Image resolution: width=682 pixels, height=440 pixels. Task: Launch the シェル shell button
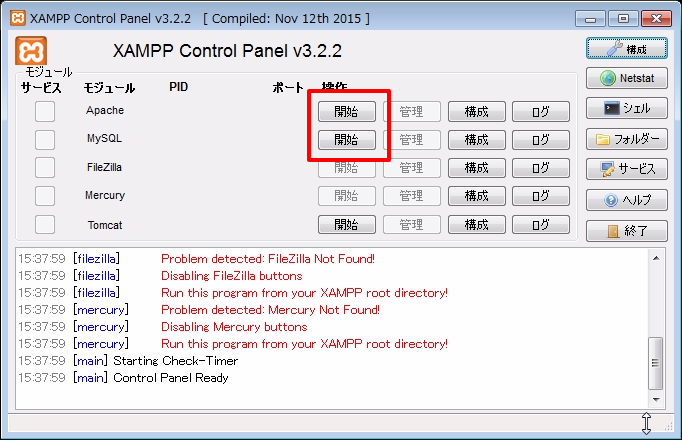click(626, 108)
